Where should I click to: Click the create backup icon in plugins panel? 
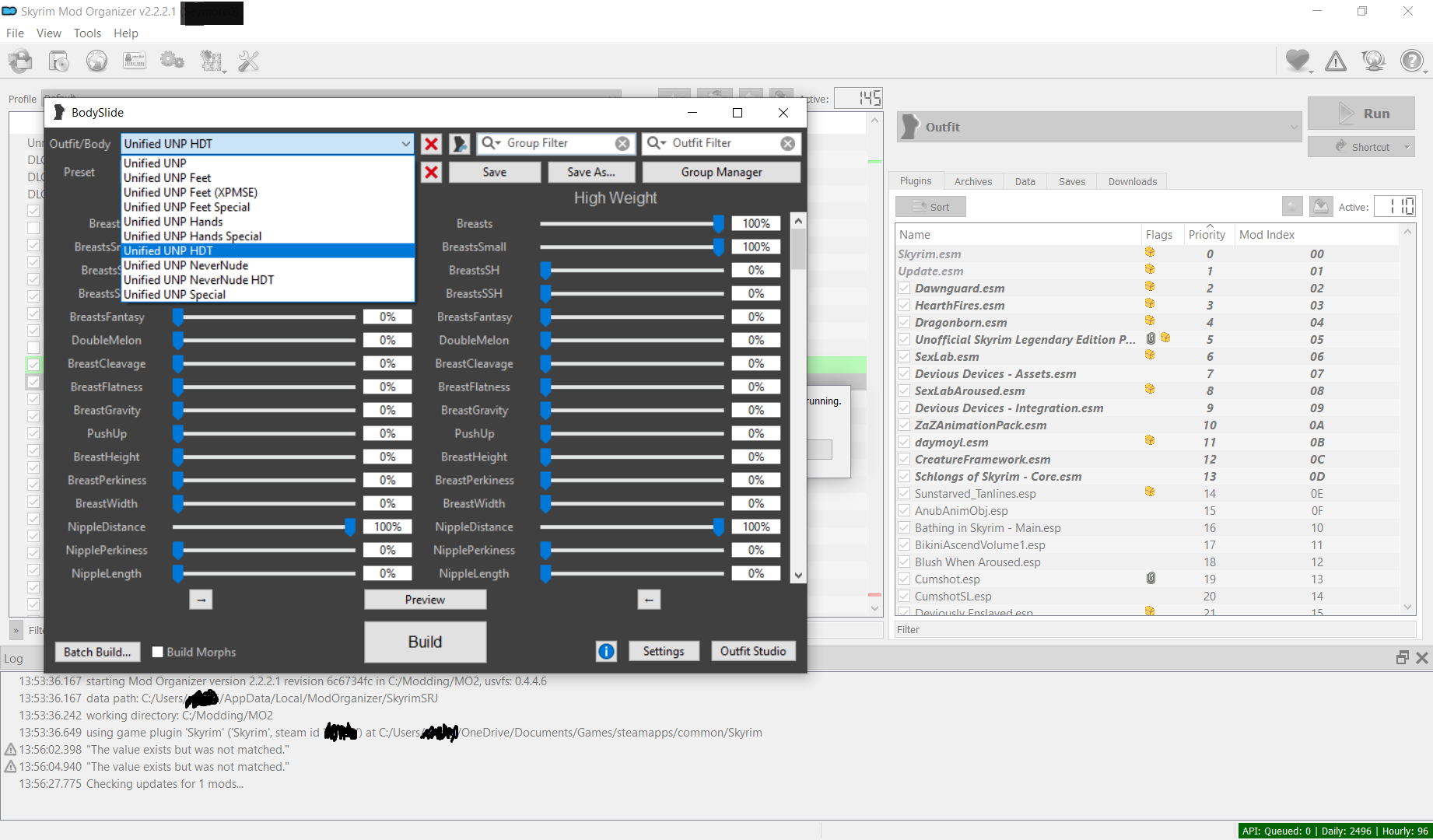(1321, 206)
